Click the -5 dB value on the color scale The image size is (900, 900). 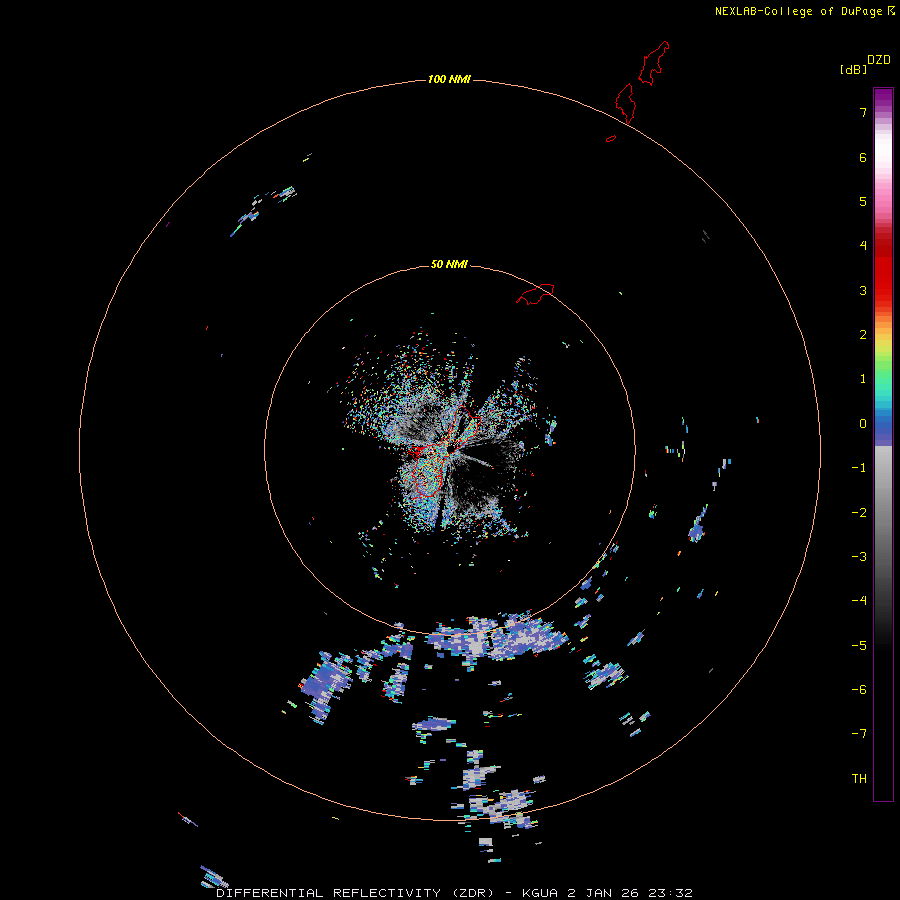[859, 646]
